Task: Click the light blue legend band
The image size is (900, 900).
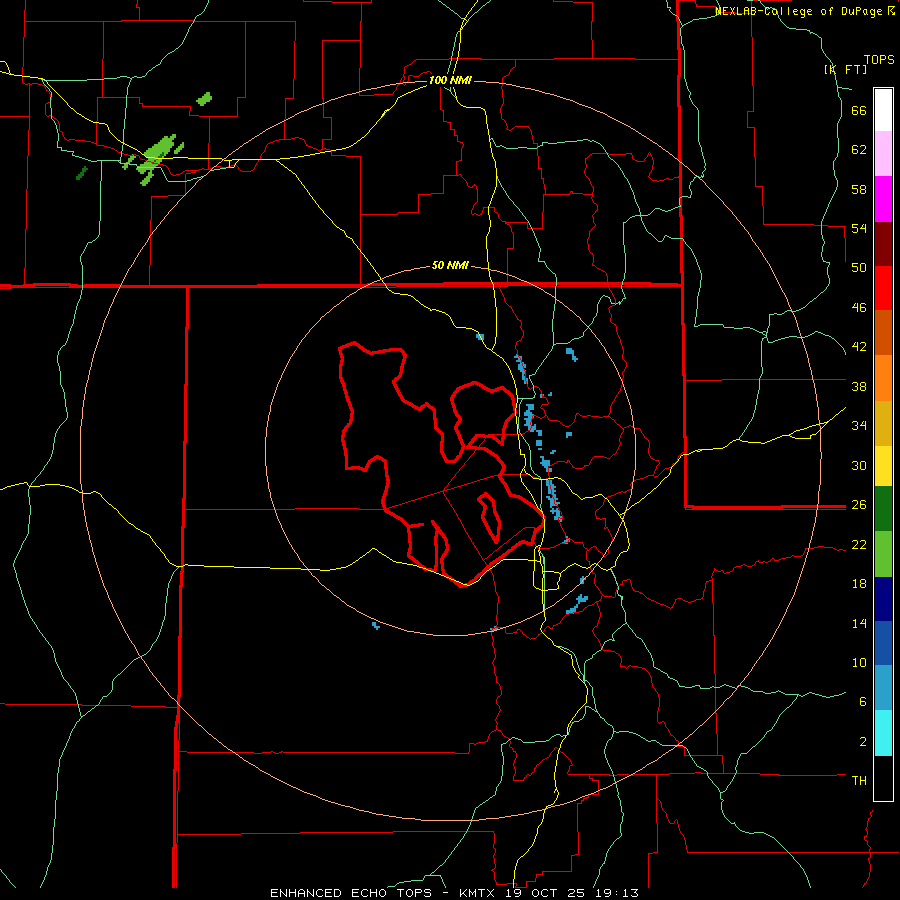Action: (x=883, y=688)
